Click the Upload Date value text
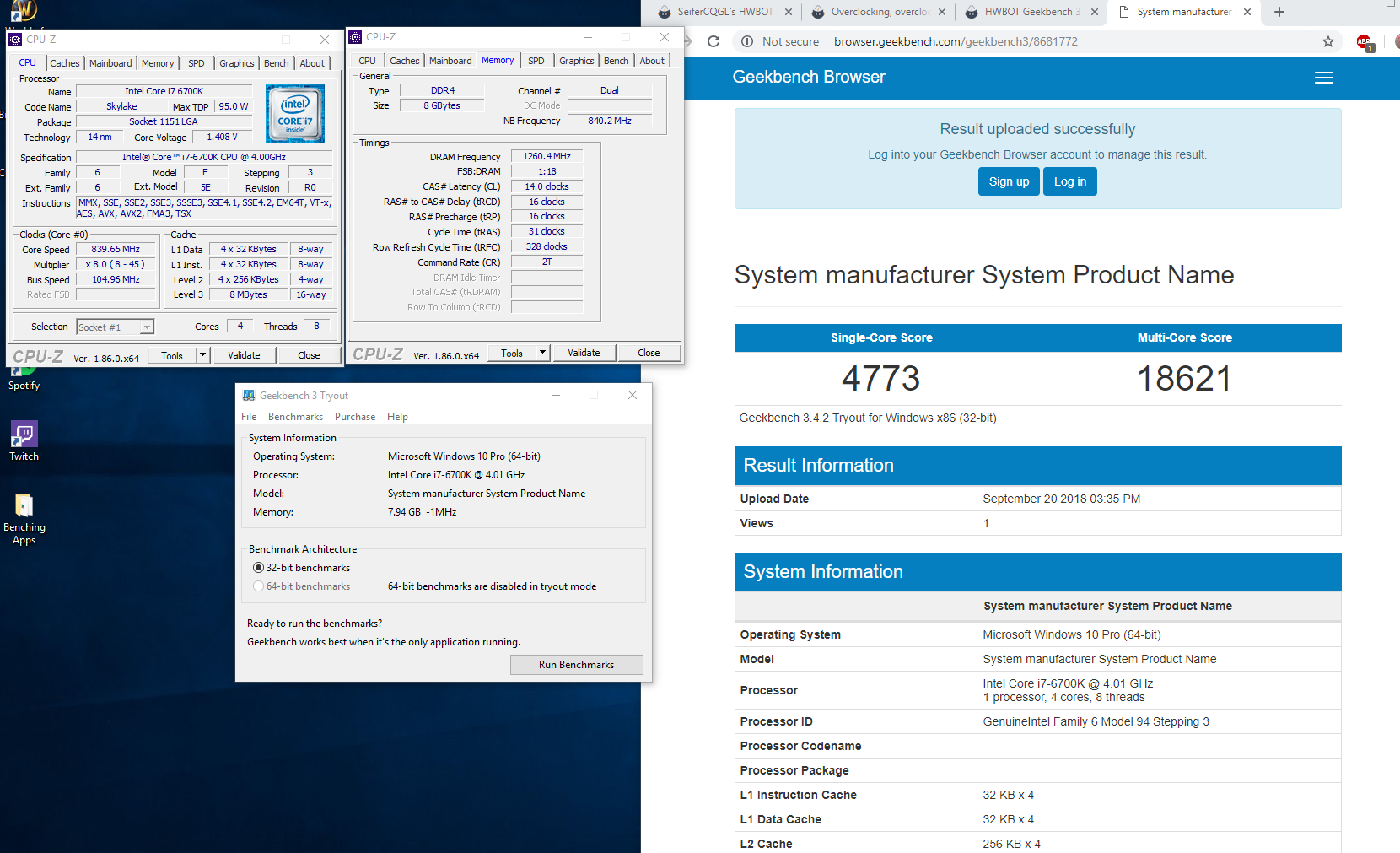Viewport: 1400px width, 853px height. click(1061, 499)
